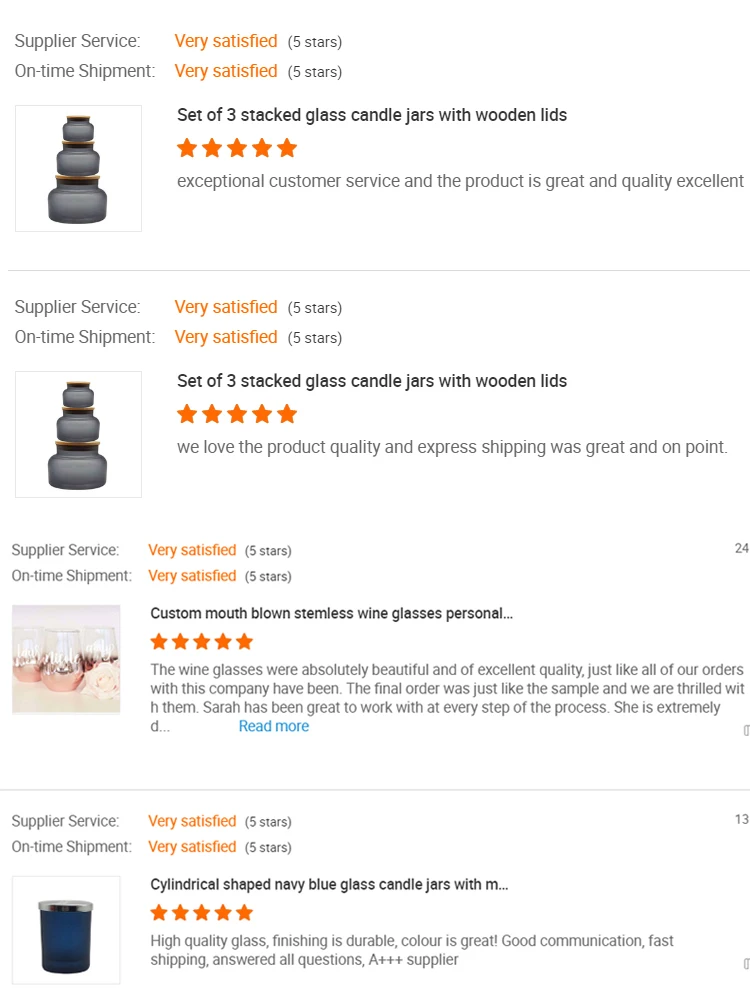Screen dimensions: 750x1000
Task: Open 'Custom mouth blown stemless wine glasses' title
Action: pyautogui.click(x=331, y=613)
